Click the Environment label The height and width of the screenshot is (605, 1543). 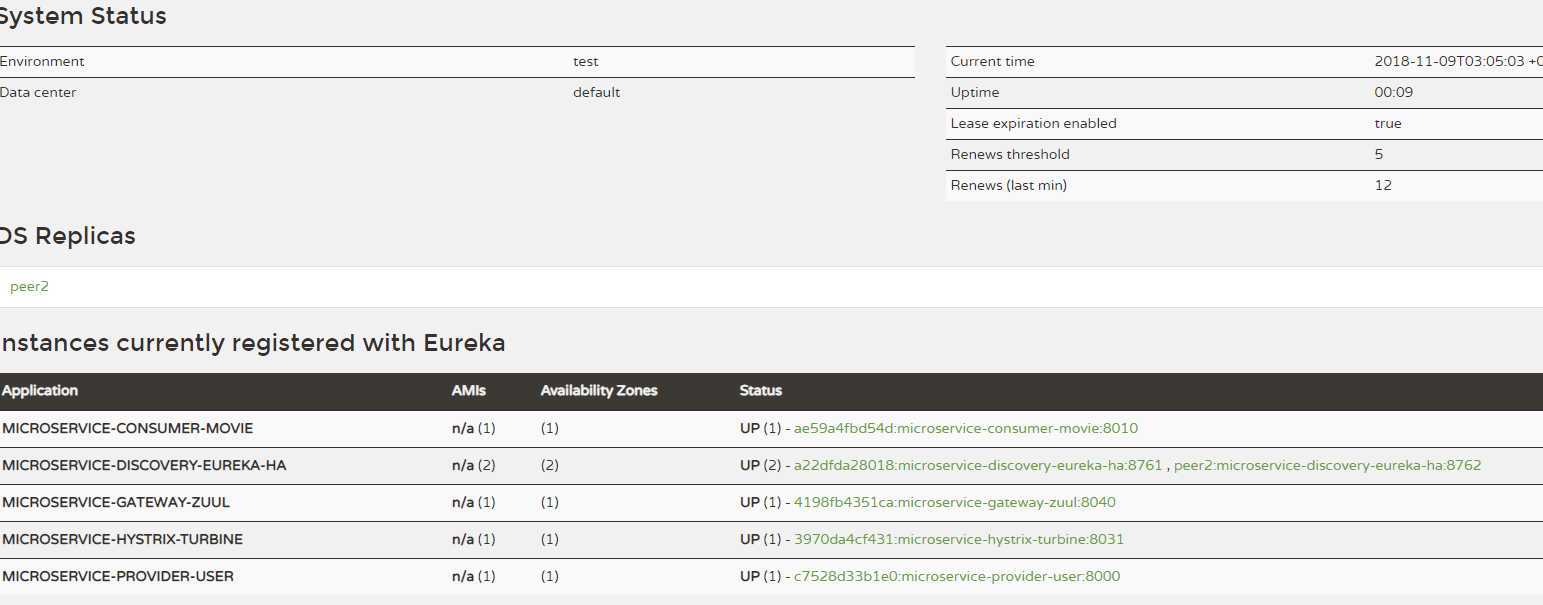tap(42, 61)
